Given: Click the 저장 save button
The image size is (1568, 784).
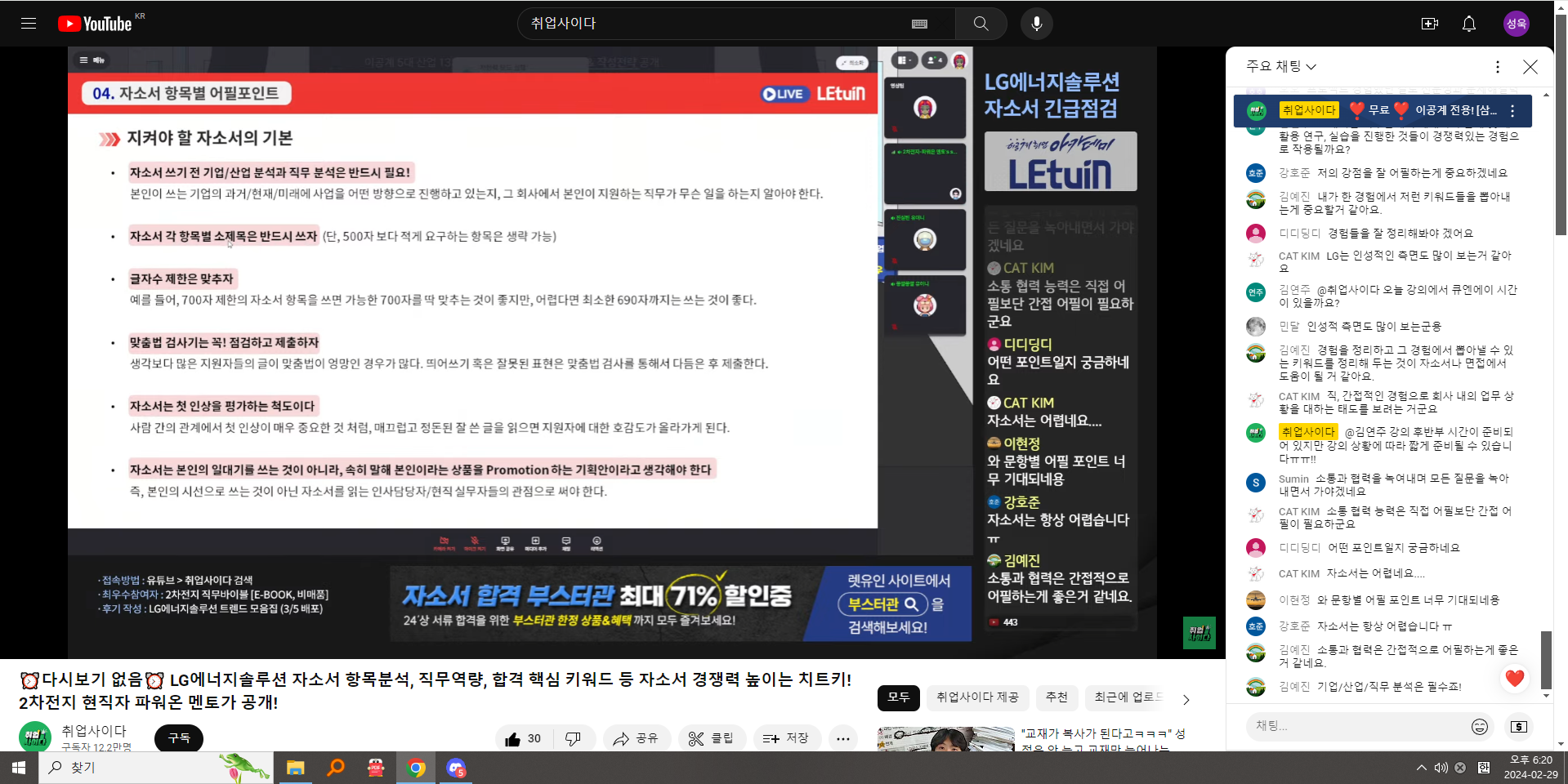Looking at the screenshot, I should click(x=785, y=738).
